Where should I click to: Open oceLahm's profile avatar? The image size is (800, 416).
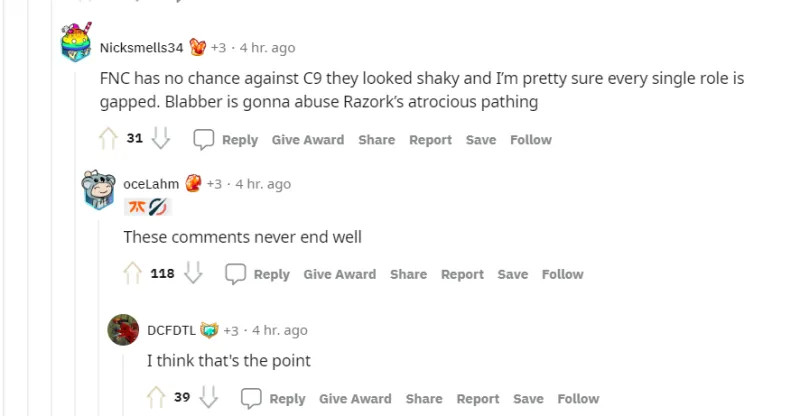click(100, 188)
